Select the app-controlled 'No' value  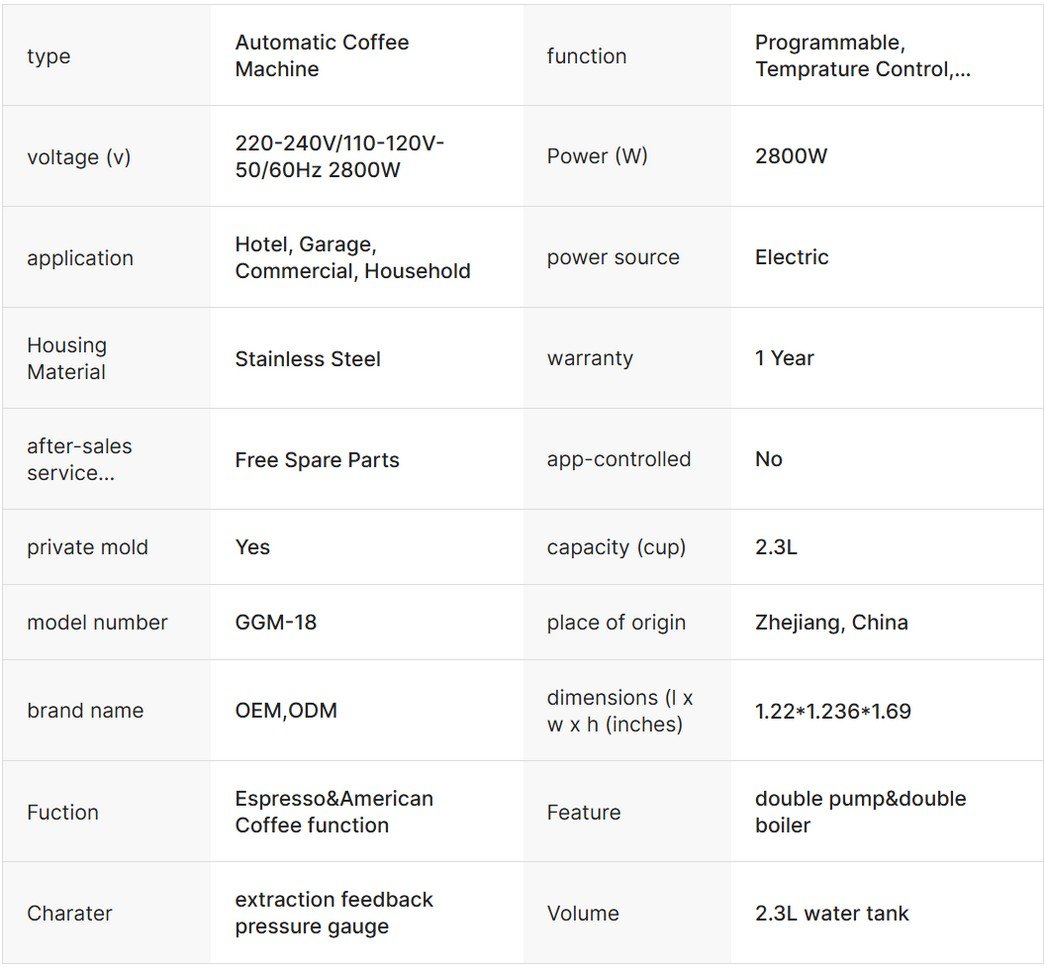coord(768,460)
